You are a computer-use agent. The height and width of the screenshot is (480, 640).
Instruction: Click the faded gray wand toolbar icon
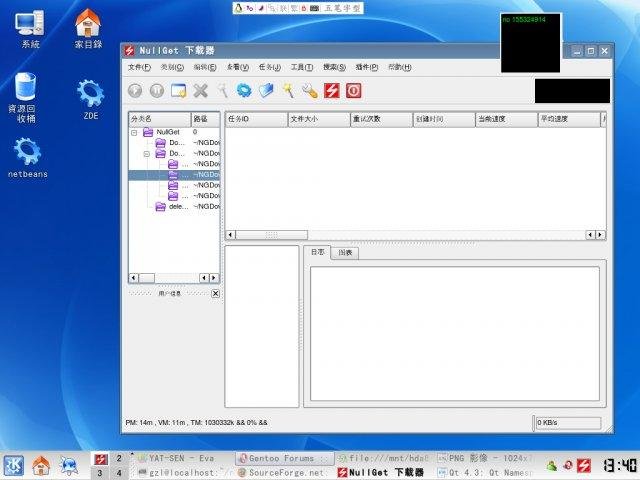[222, 91]
